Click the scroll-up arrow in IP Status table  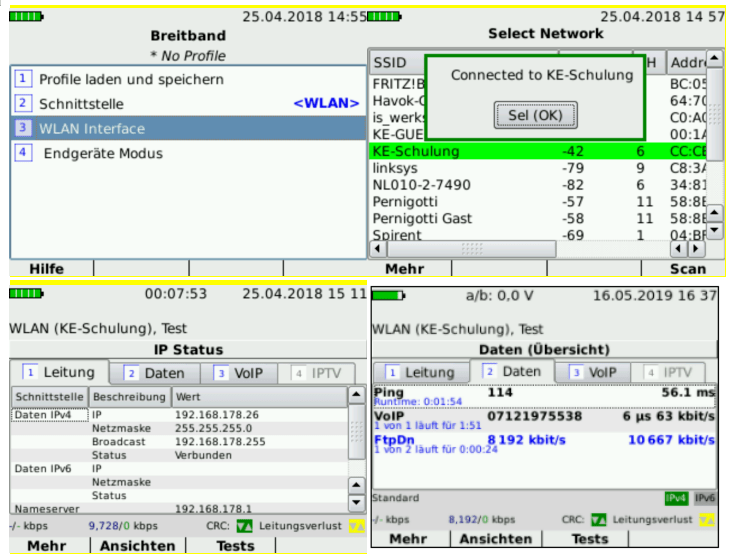coord(356,397)
